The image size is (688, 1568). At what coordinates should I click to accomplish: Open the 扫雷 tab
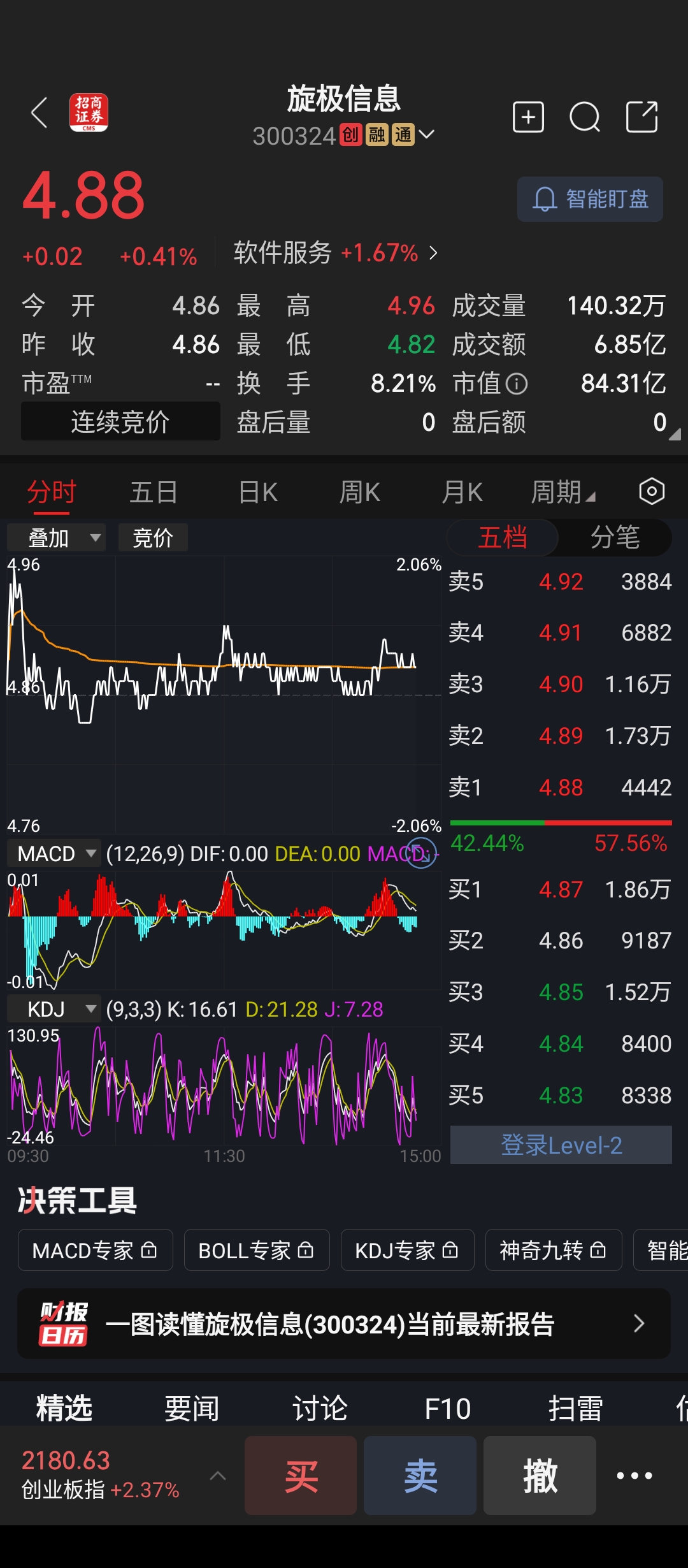[576, 1408]
